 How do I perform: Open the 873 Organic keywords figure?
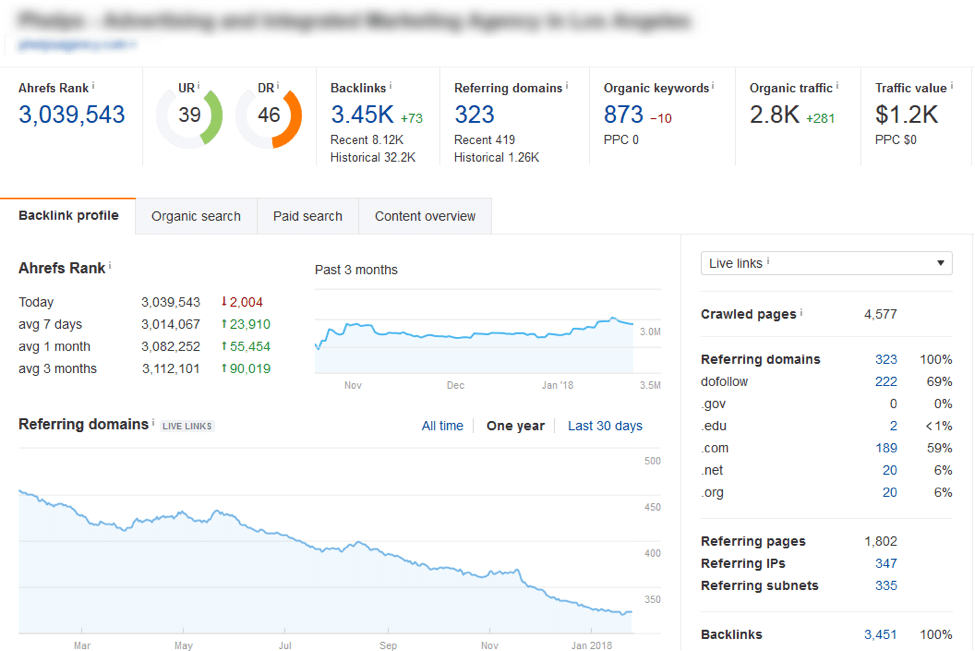point(623,114)
